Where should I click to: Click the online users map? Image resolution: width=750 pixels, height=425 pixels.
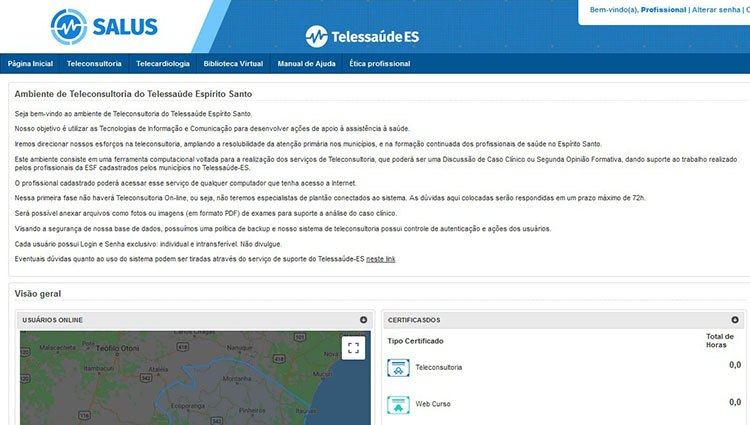click(x=180, y=380)
